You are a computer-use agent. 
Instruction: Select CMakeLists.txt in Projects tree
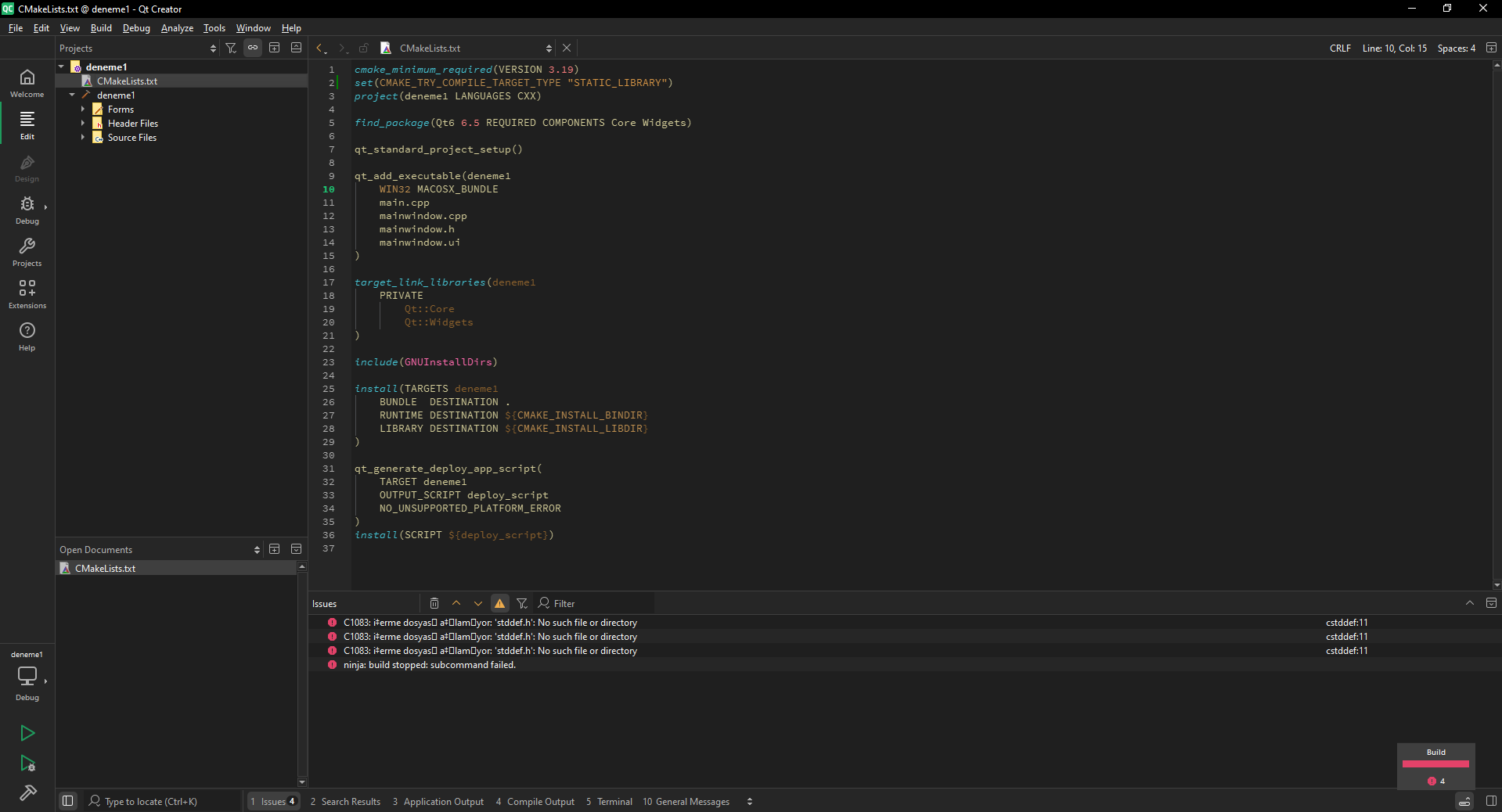click(127, 81)
